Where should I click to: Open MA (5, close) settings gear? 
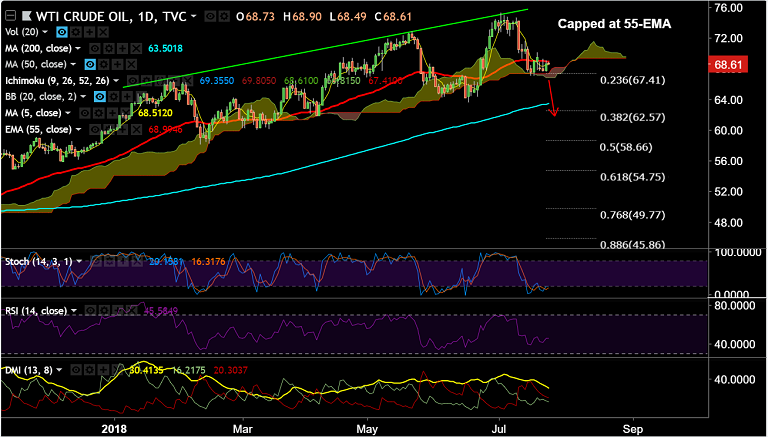click(99, 113)
